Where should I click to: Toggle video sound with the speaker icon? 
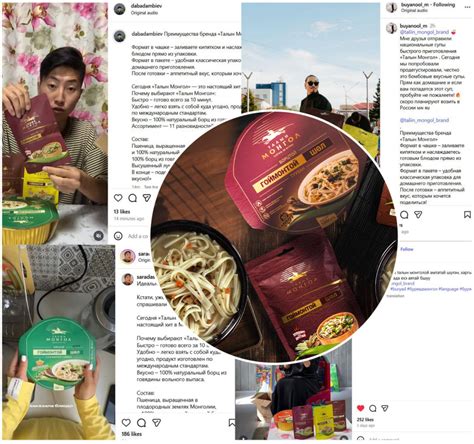tap(98, 236)
